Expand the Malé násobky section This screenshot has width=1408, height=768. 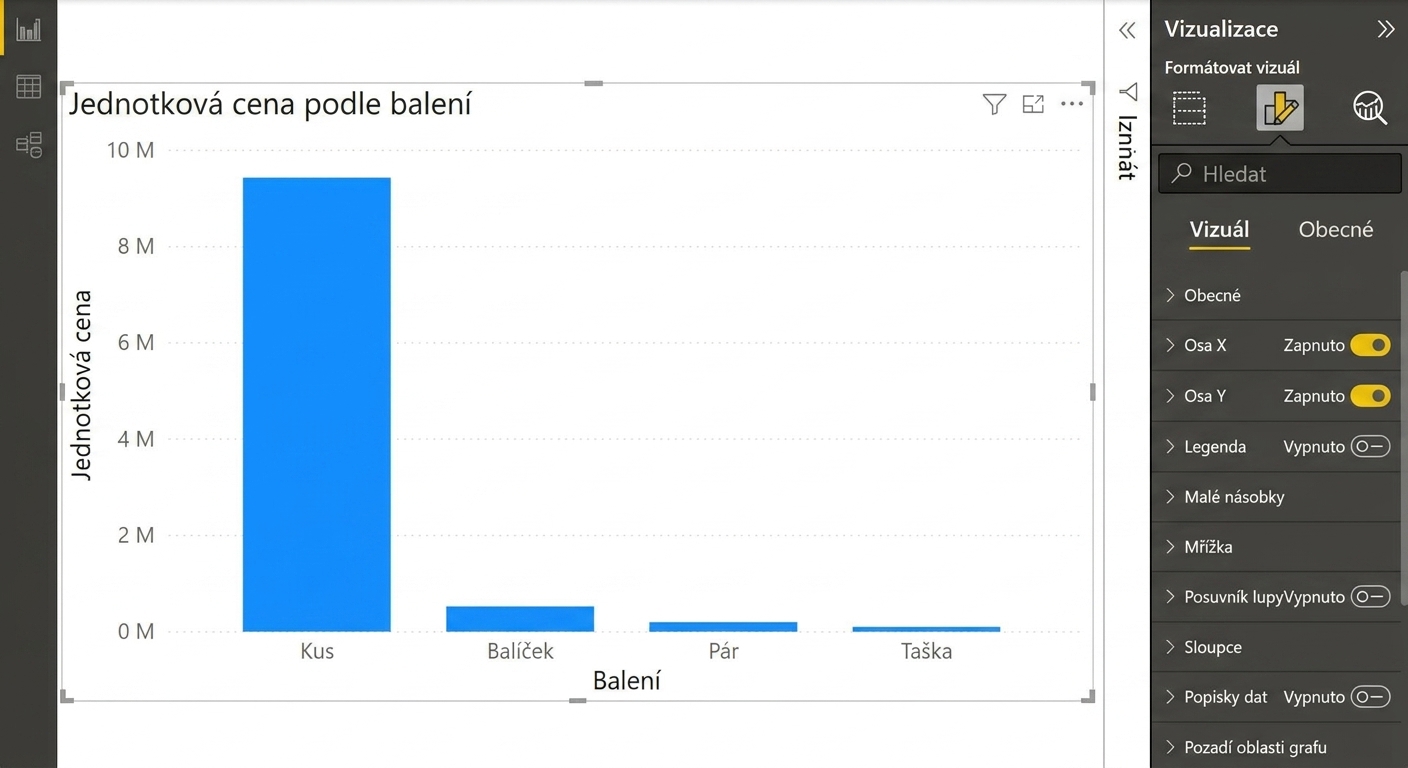tap(1277, 497)
